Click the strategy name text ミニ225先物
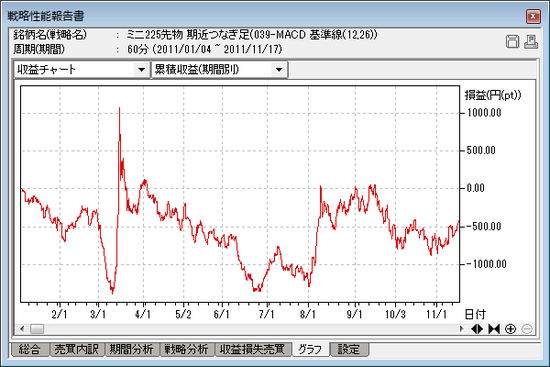Screen dimensions: 550x367 click(x=155, y=34)
